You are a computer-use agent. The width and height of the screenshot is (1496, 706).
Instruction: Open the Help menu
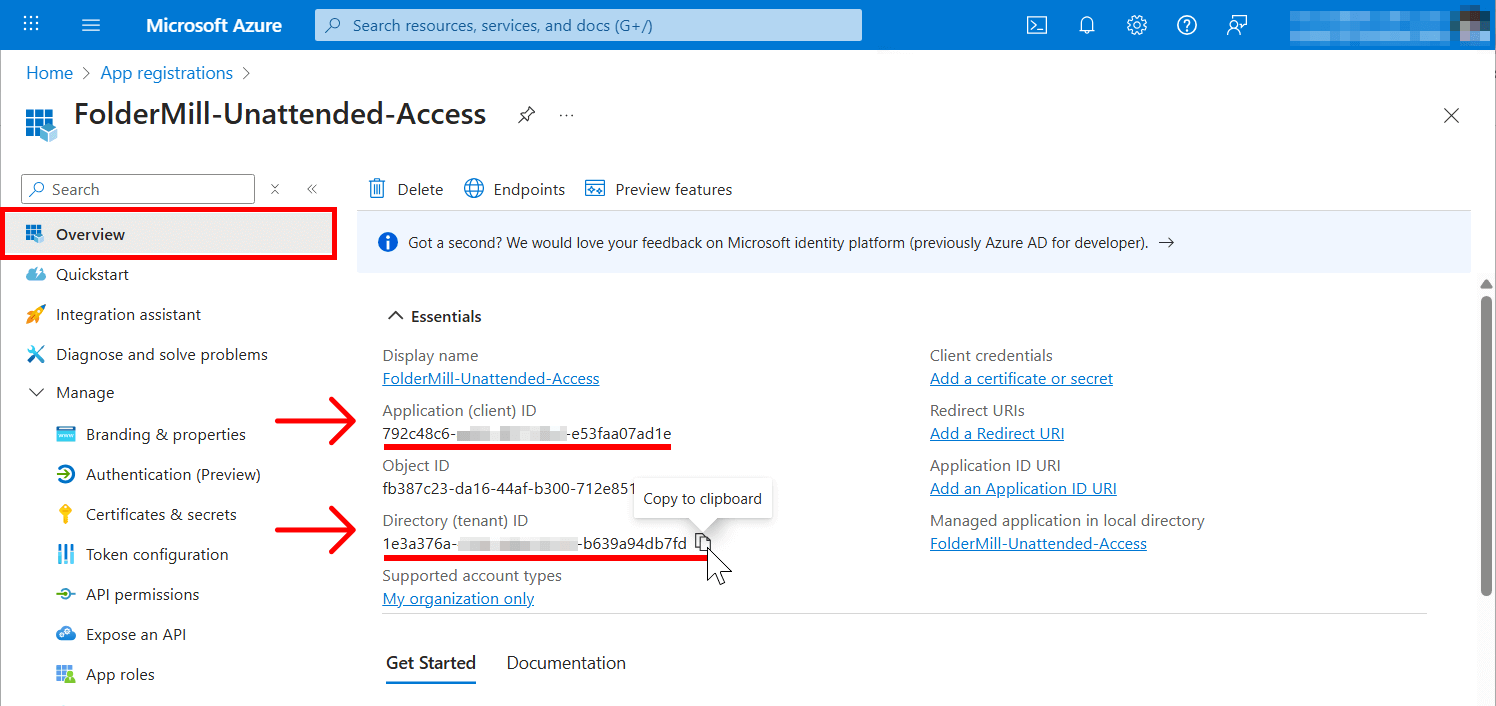coord(1186,25)
